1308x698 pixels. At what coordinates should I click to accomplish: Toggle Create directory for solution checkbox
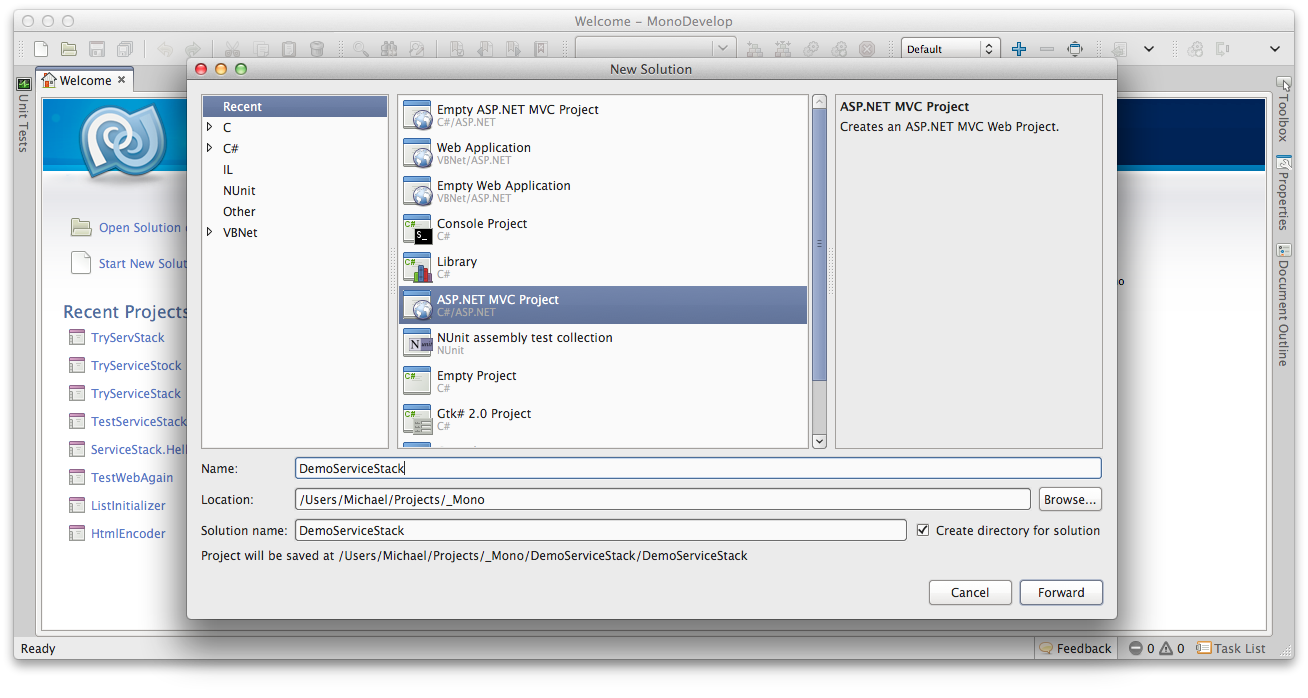(x=923, y=530)
